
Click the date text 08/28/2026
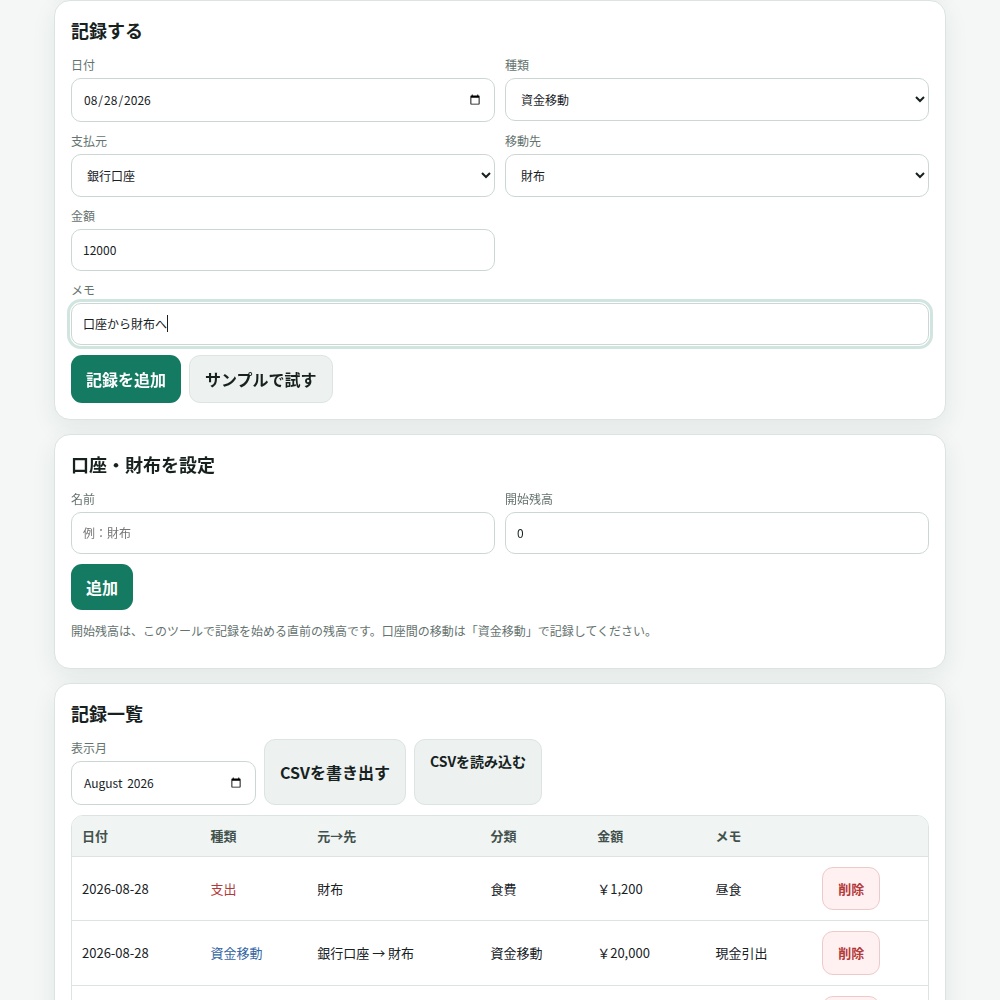[x=117, y=101]
